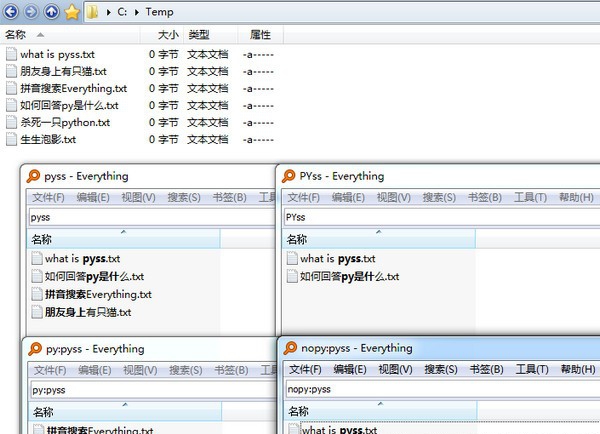Click search field containing nopy:pyss
This screenshot has height=434, width=600.
click(443, 389)
